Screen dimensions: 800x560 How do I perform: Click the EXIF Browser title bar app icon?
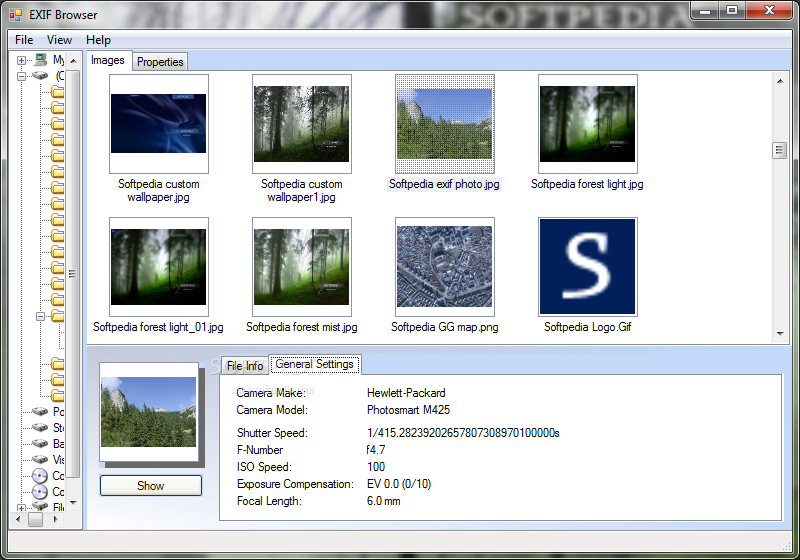coord(16,15)
